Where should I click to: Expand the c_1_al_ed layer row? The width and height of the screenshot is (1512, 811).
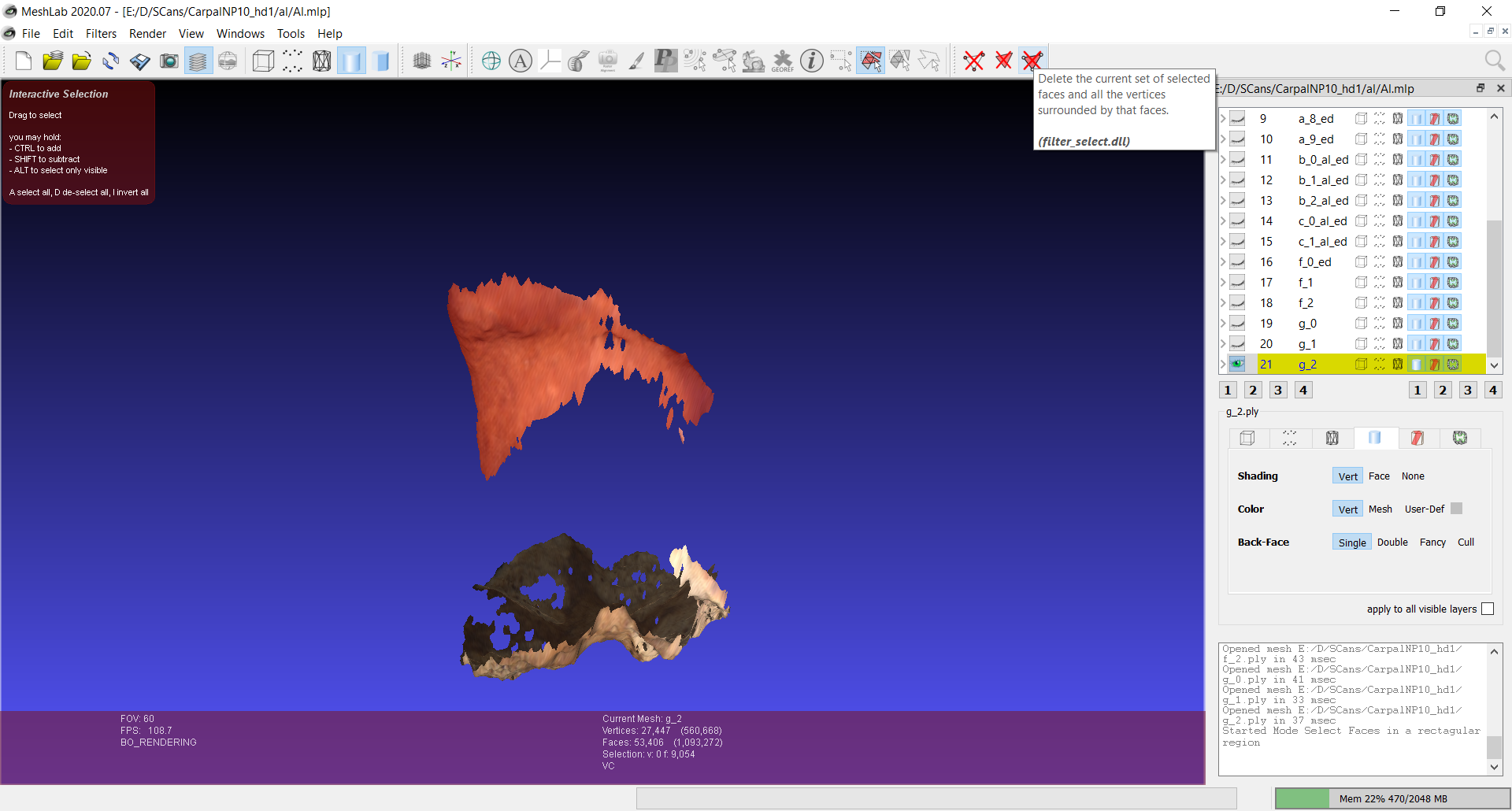pos(1223,241)
